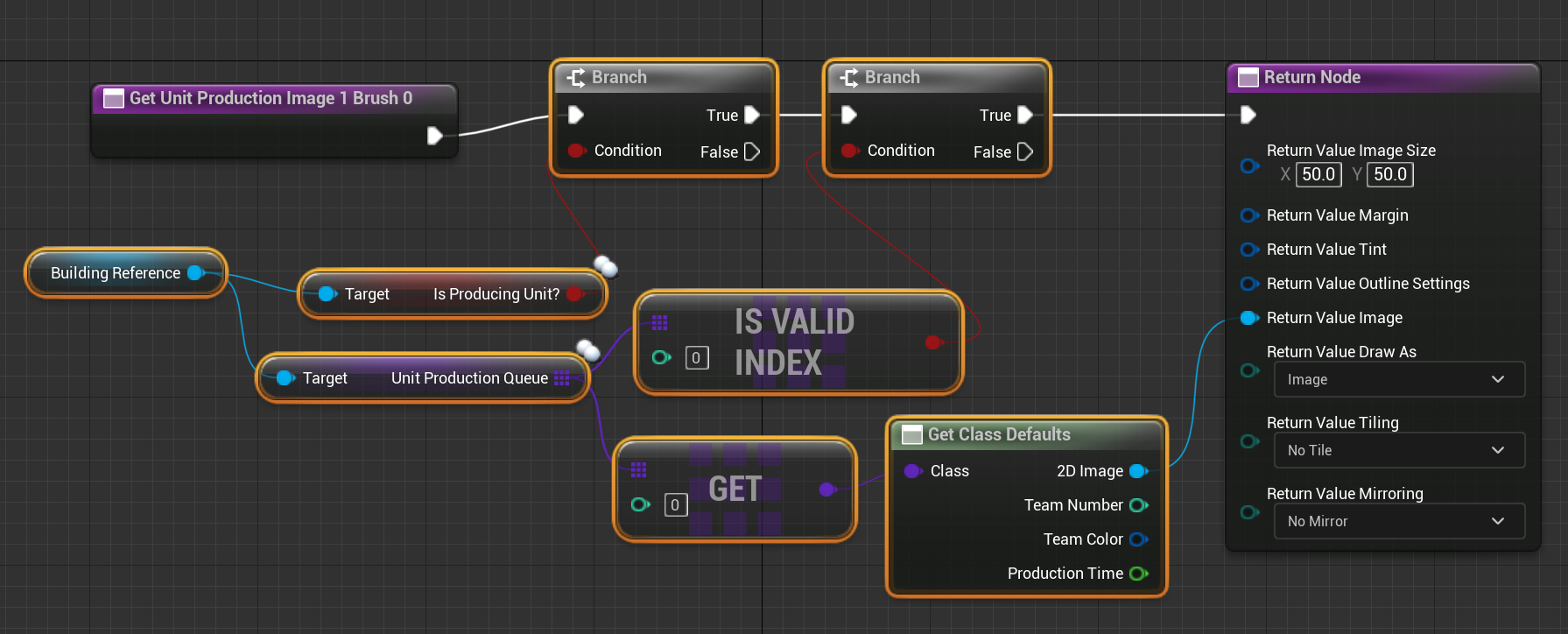Image resolution: width=1568 pixels, height=634 pixels.
Task: Click the Unit Production Queue array output pin
Action: 562,378
